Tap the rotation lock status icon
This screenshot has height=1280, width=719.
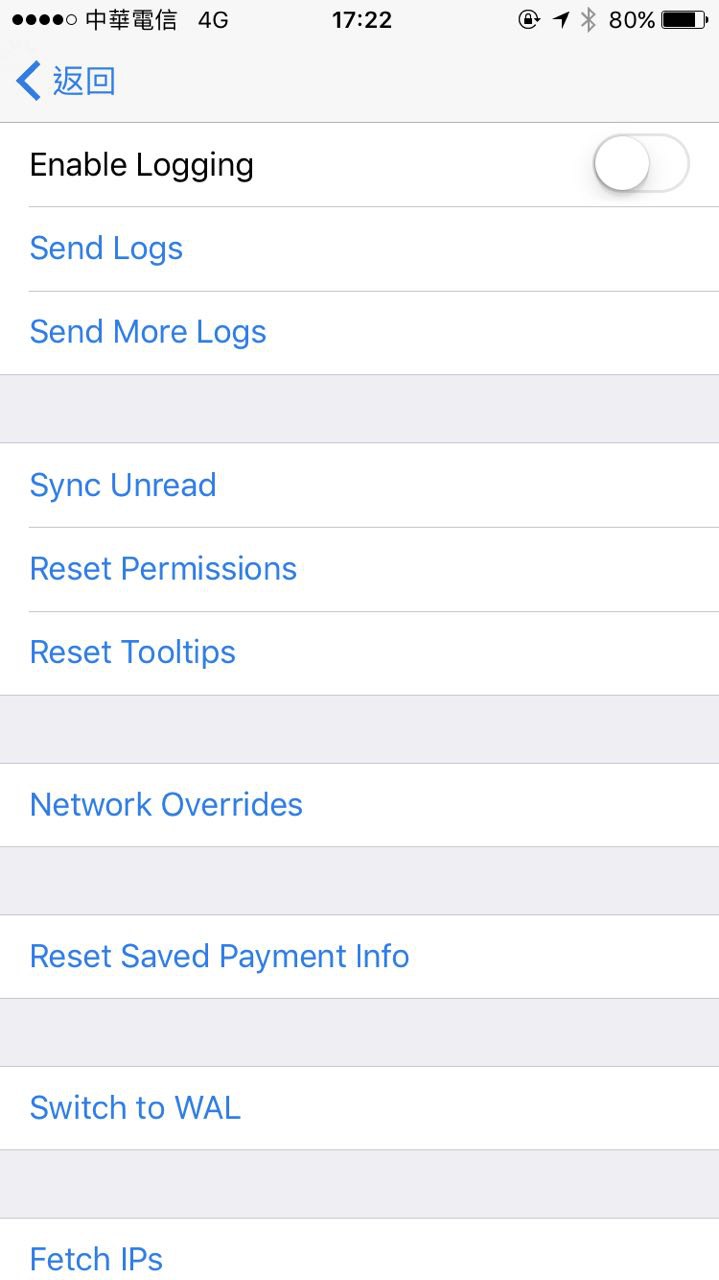tap(529, 20)
